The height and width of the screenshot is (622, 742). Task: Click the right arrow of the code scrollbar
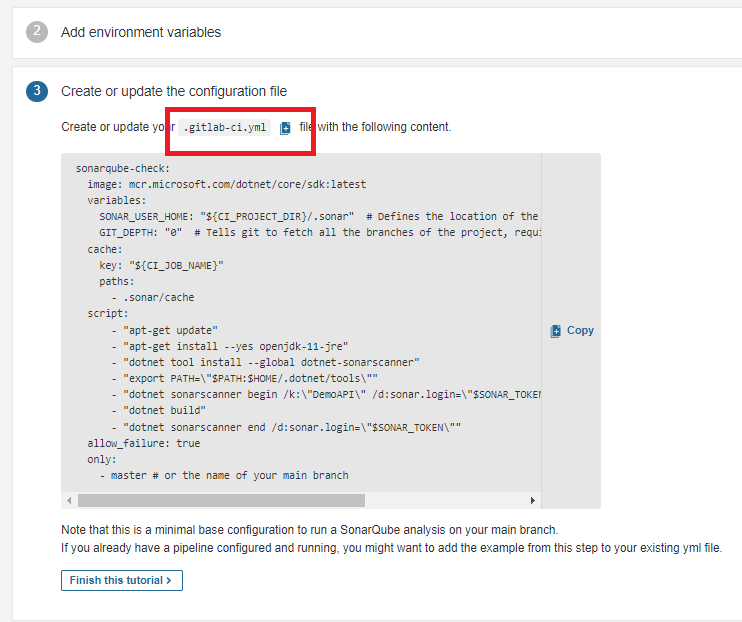click(x=533, y=500)
